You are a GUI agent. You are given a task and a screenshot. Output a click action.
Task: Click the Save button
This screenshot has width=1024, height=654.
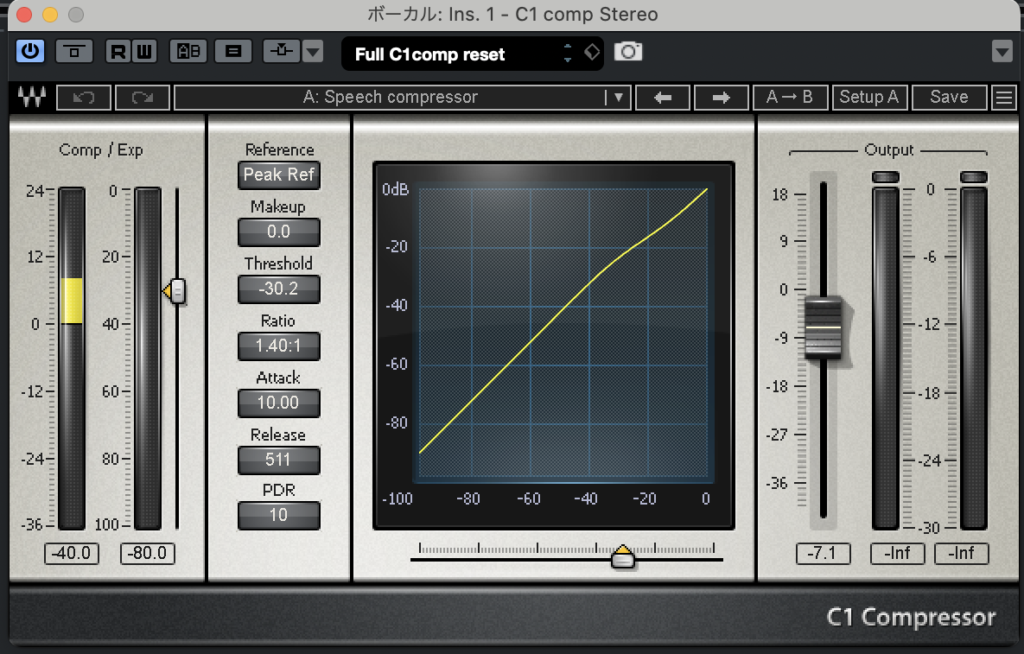[x=948, y=97]
